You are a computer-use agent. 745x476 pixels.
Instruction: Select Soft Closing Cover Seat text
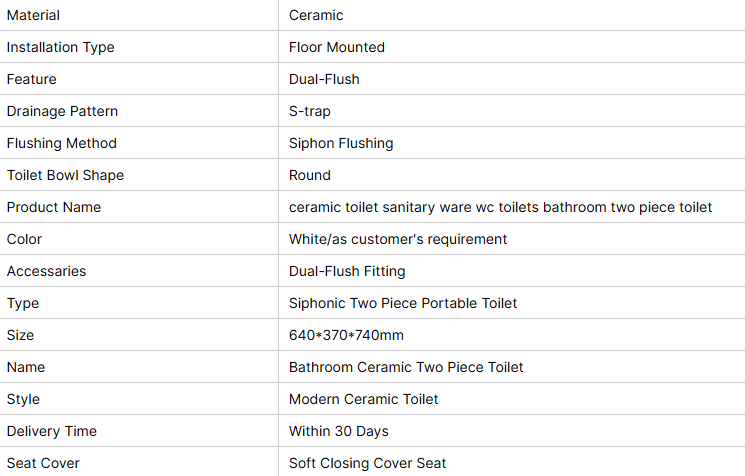[367, 463]
